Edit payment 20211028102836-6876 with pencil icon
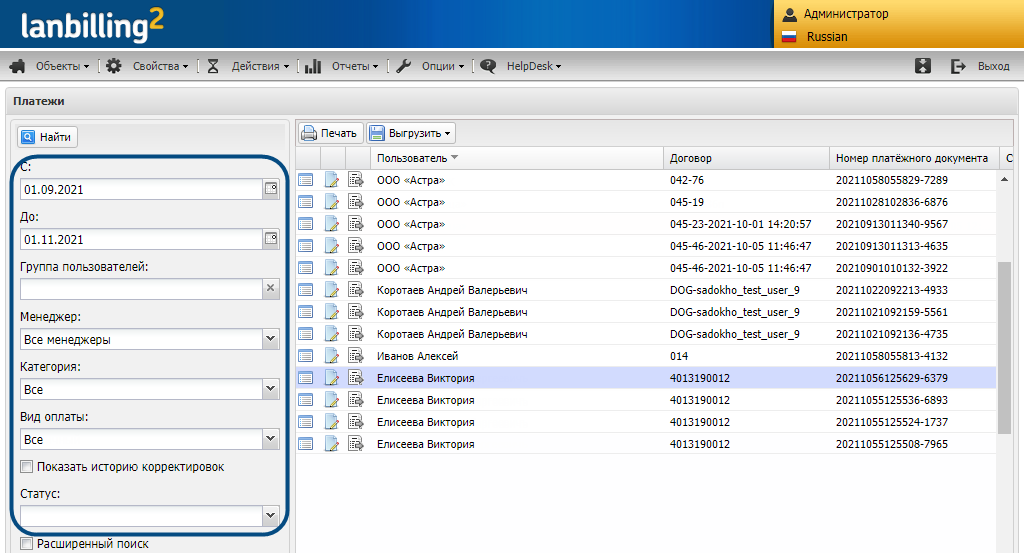 (x=332, y=202)
